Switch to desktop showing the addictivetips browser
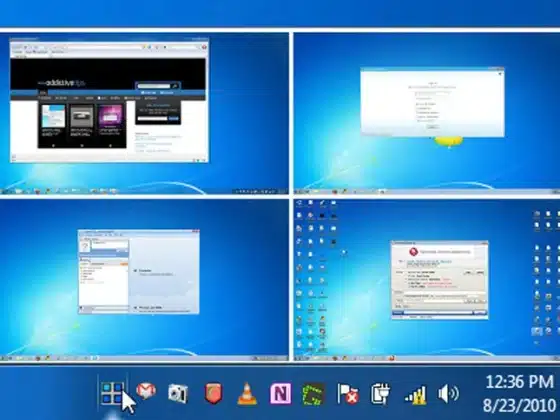The image size is (560, 420). point(144,113)
